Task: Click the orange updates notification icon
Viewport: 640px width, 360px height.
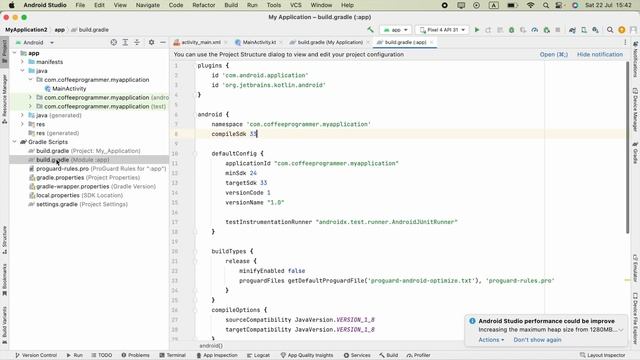Action: coord(622,30)
